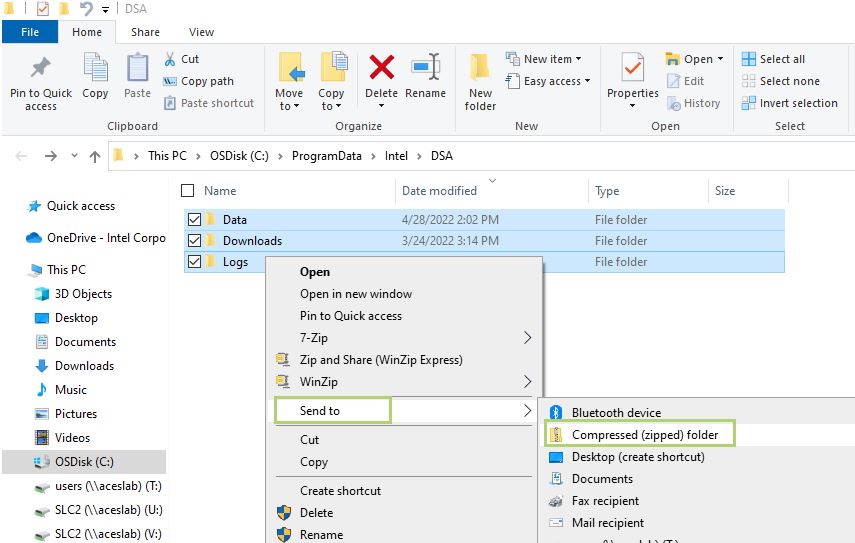Viewport: 855px width, 543px height.
Task: Select 3D Objects in navigation pane
Action: pyautogui.click(x=83, y=294)
